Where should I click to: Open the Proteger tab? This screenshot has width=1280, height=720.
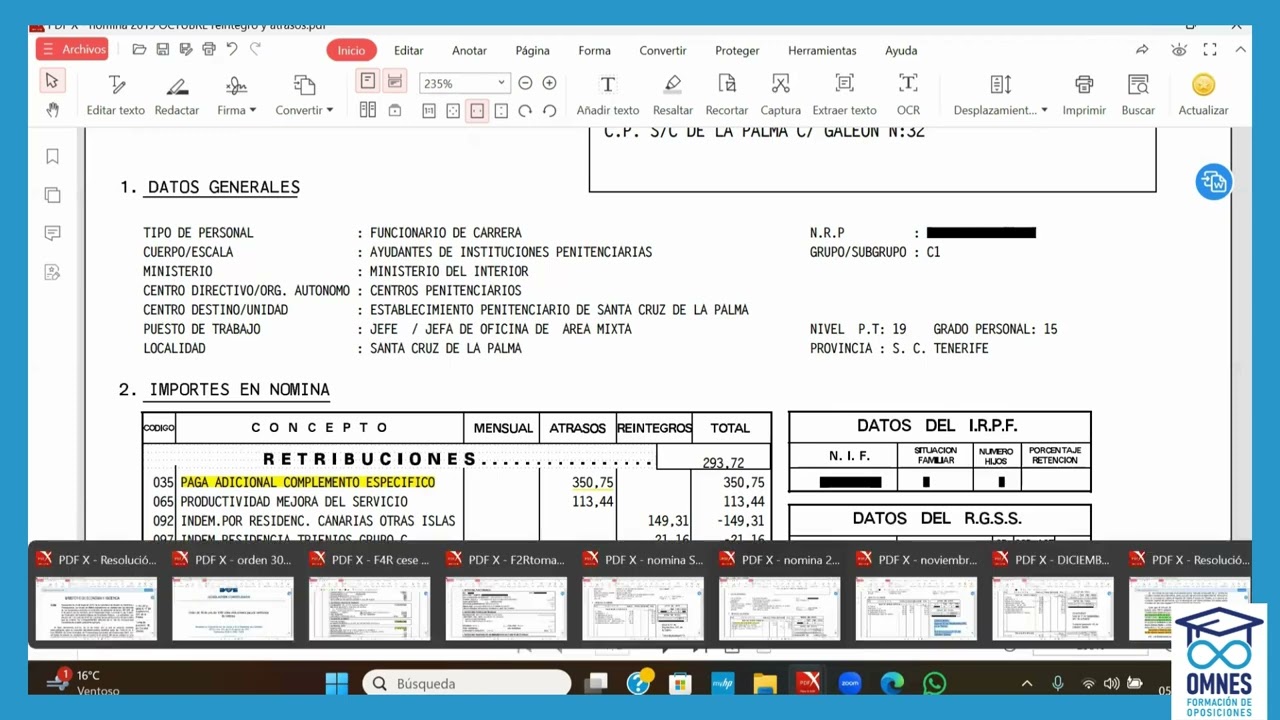tap(737, 50)
